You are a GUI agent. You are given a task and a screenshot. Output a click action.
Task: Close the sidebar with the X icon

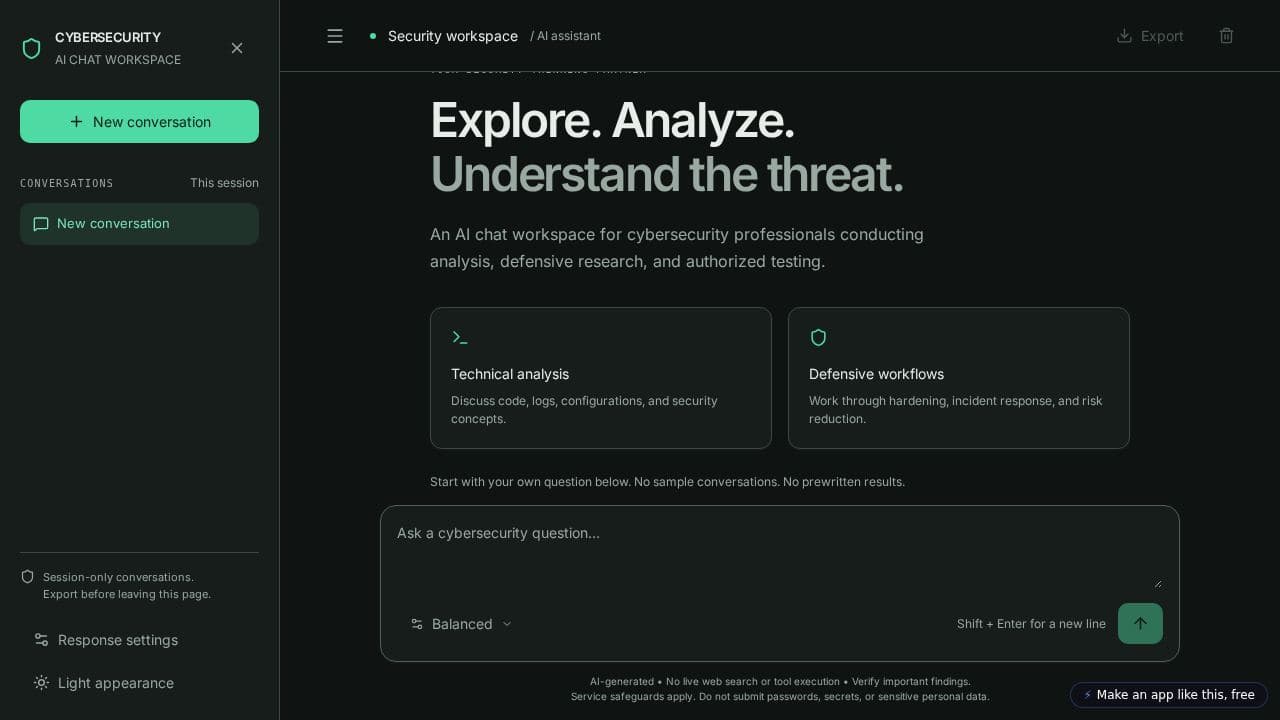237,48
